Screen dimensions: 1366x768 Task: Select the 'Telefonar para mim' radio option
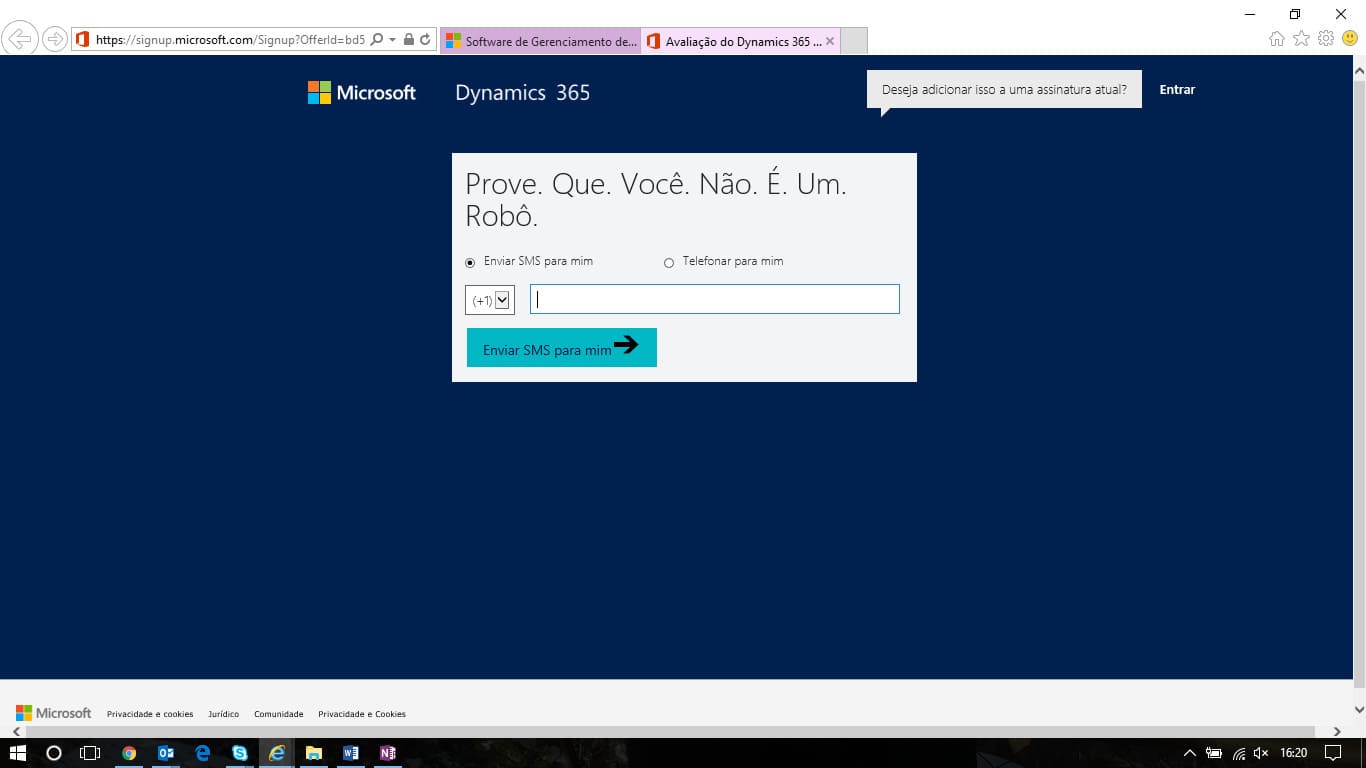point(669,263)
